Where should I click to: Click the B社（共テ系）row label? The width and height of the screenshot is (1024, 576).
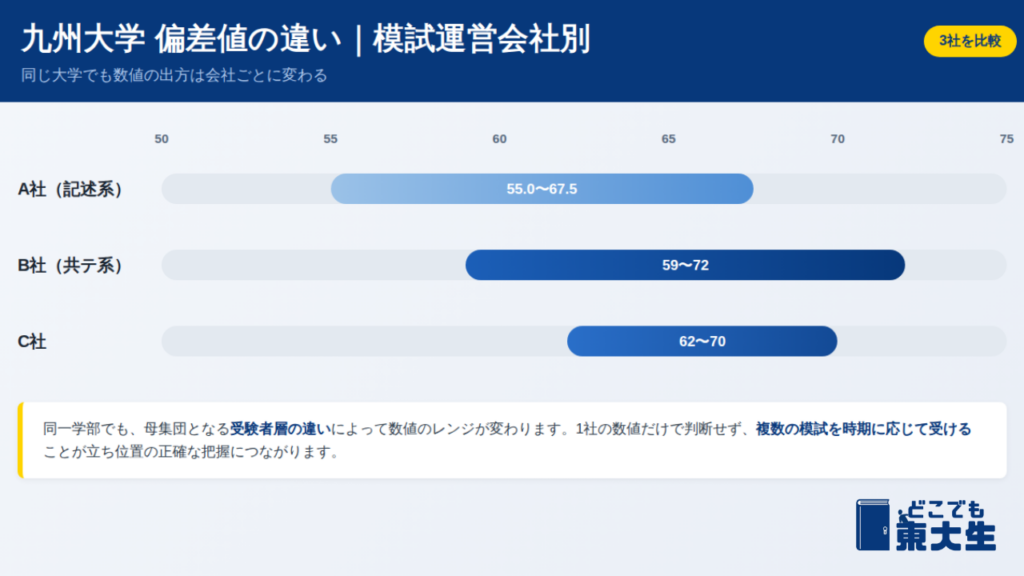(x=70, y=266)
